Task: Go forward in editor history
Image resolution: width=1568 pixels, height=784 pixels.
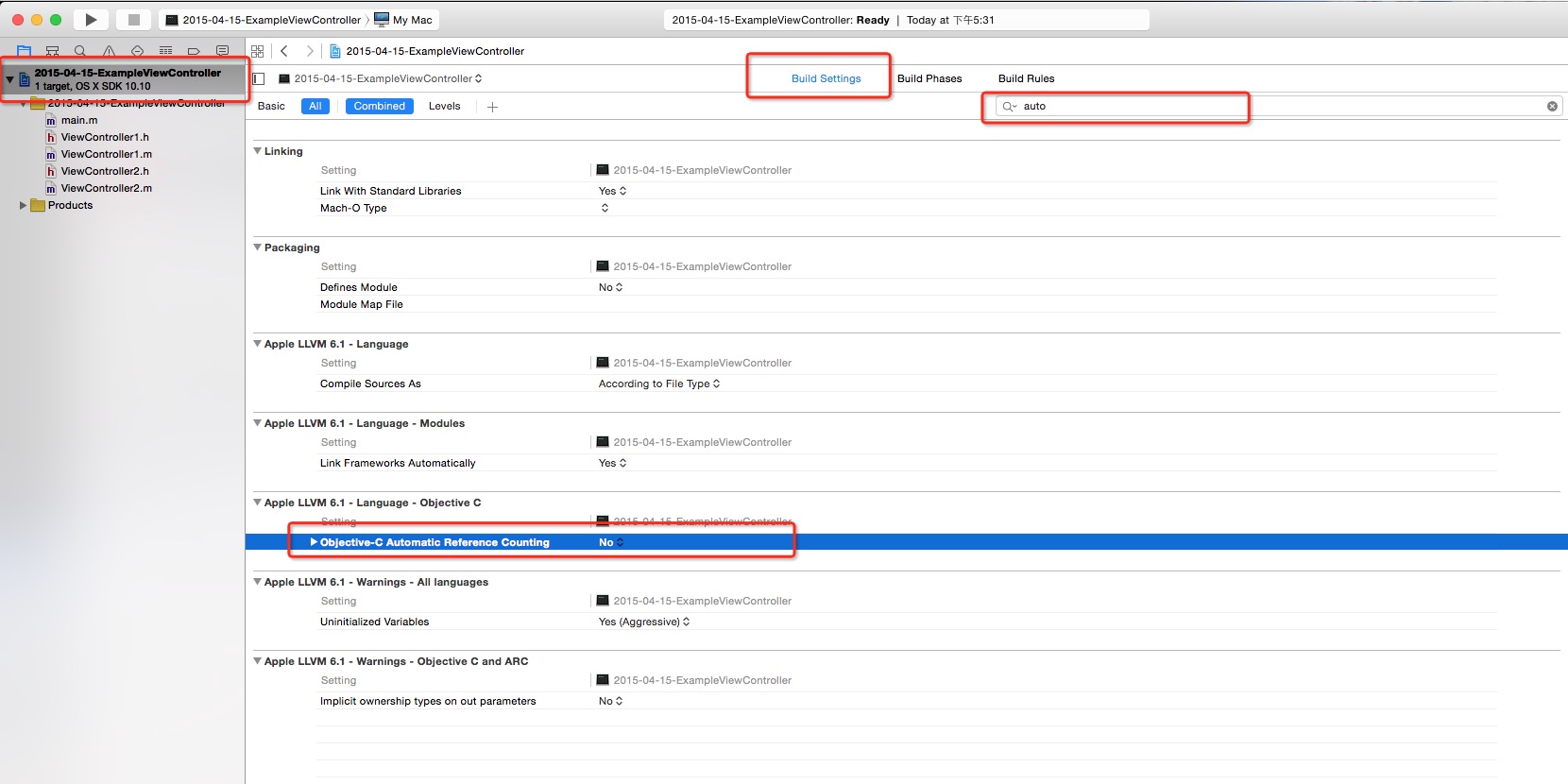Action: 309,51
